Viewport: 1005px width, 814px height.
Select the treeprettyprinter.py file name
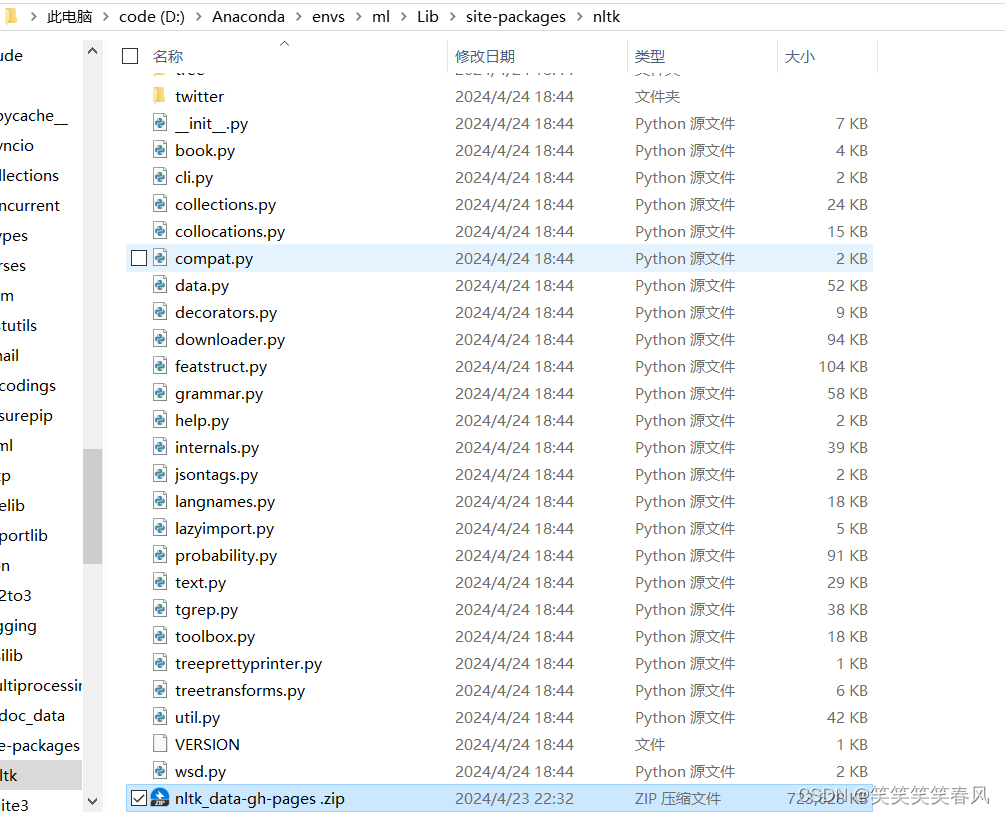tap(249, 663)
